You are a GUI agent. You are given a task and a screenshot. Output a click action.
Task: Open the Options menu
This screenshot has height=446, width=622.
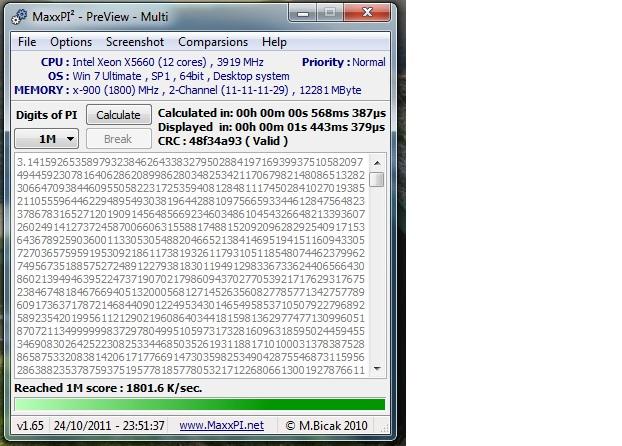pyautogui.click(x=71, y=42)
